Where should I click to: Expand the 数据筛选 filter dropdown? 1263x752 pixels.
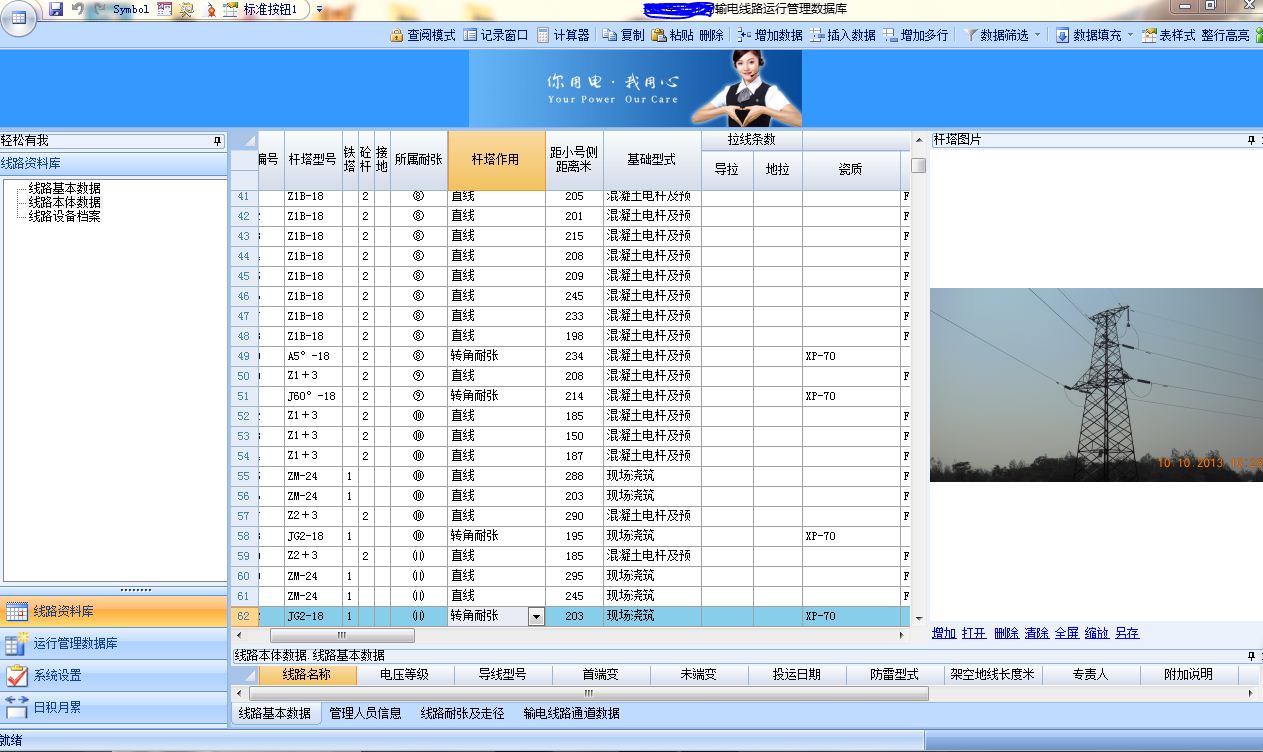click(x=1037, y=35)
